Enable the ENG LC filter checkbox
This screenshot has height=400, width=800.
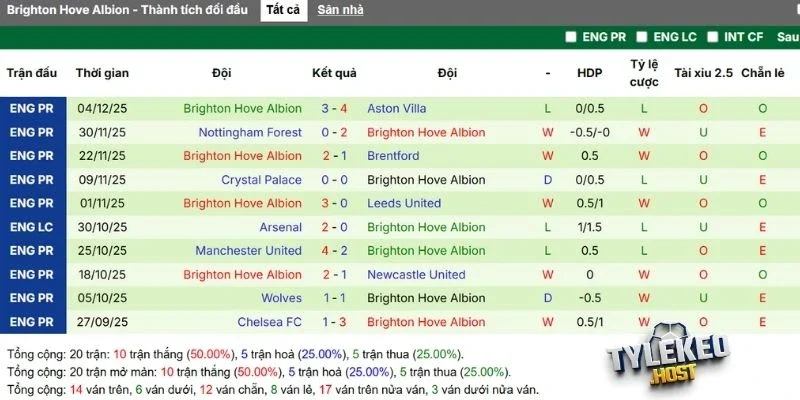tap(640, 37)
